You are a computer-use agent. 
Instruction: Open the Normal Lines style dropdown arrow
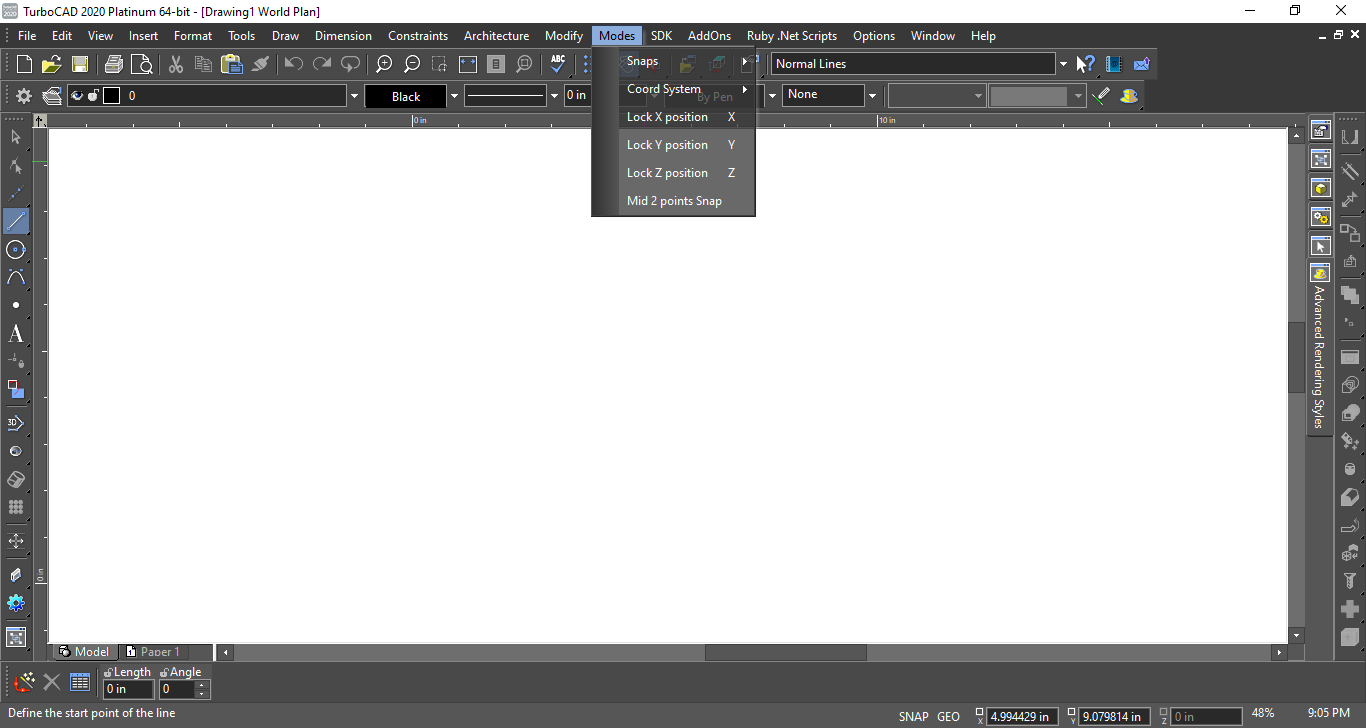pos(1062,64)
